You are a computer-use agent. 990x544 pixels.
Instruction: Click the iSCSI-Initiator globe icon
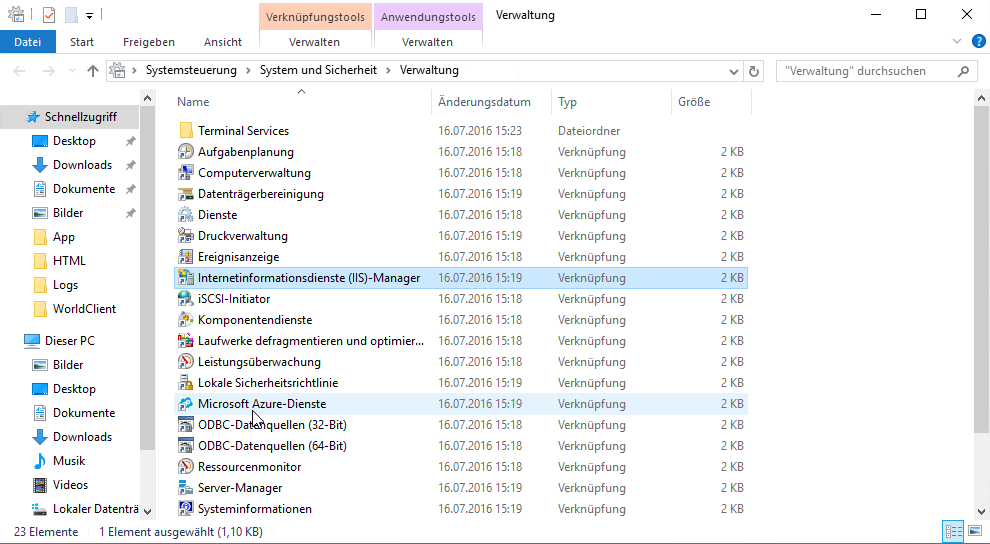click(185, 299)
